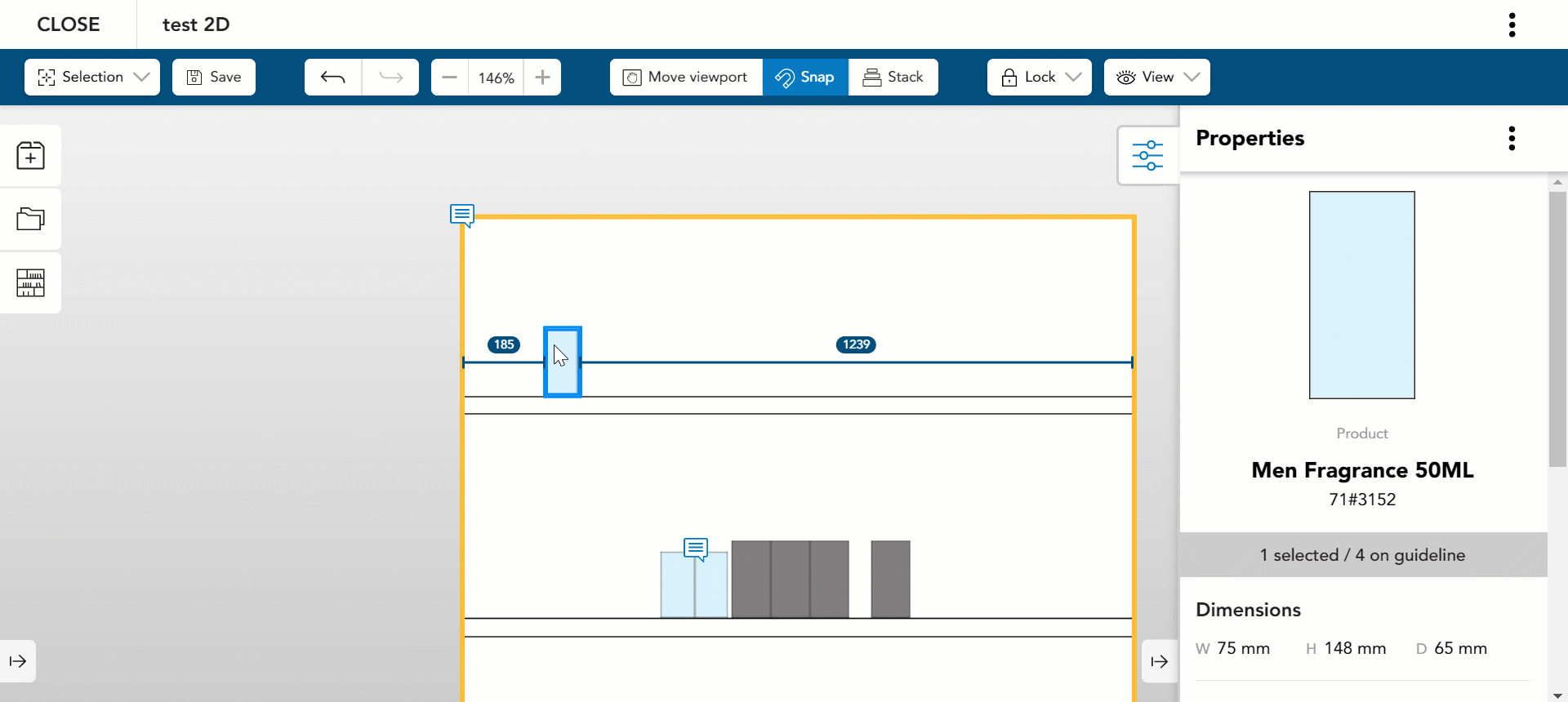
Task: Open the Properties panel three-dot menu
Action: pyautogui.click(x=1512, y=138)
